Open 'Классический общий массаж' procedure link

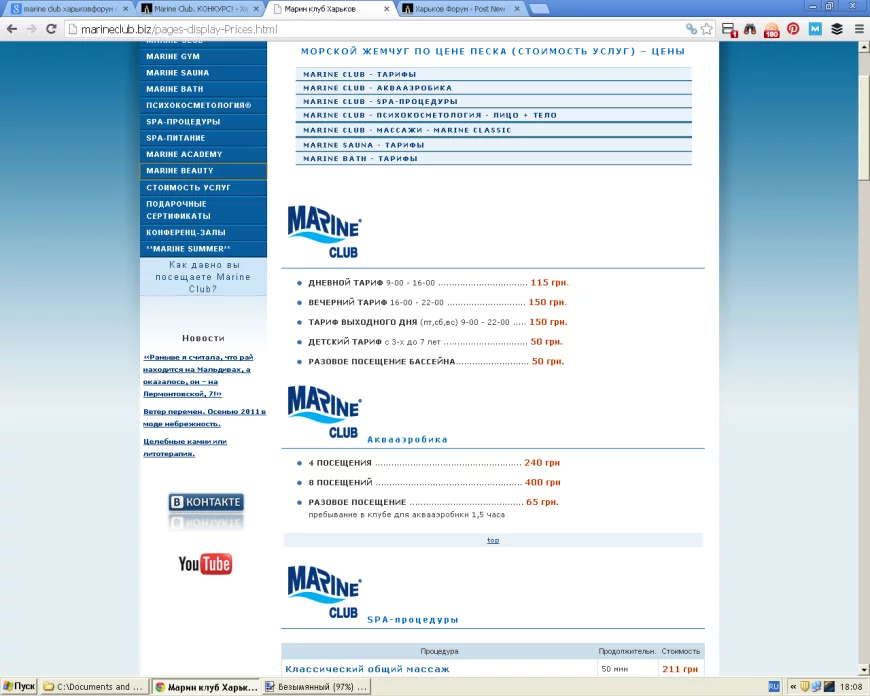(x=367, y=669)
